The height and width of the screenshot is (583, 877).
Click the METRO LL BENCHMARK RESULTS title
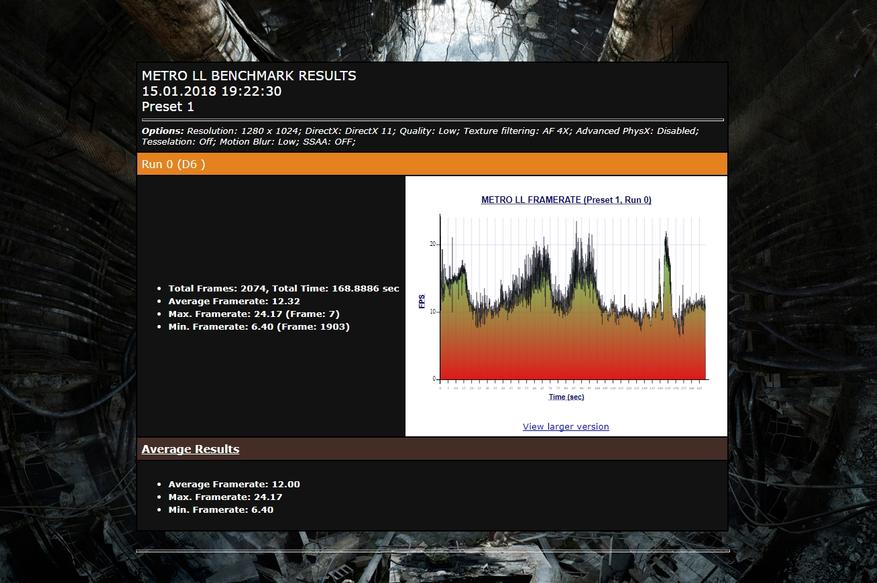pyautogui.click(x=248, y=75)
